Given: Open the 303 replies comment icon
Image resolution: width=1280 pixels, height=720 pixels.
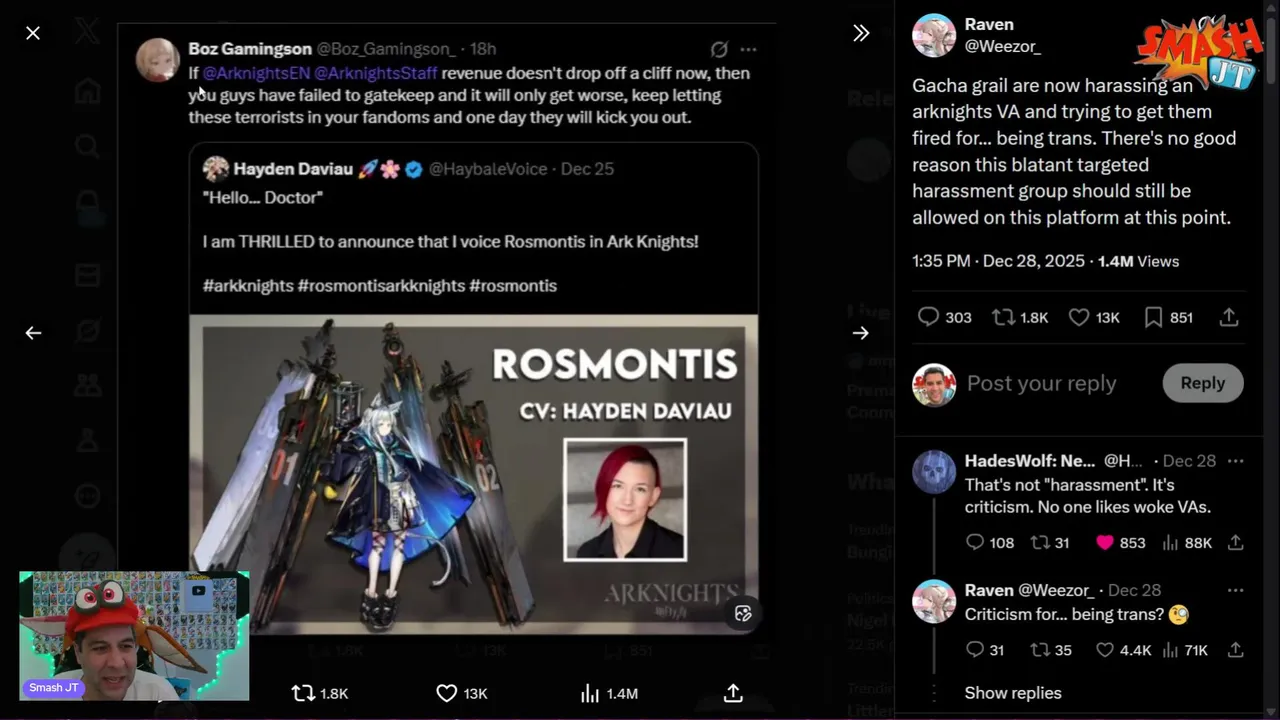Looking at the screenshot, I should (944, 317).
